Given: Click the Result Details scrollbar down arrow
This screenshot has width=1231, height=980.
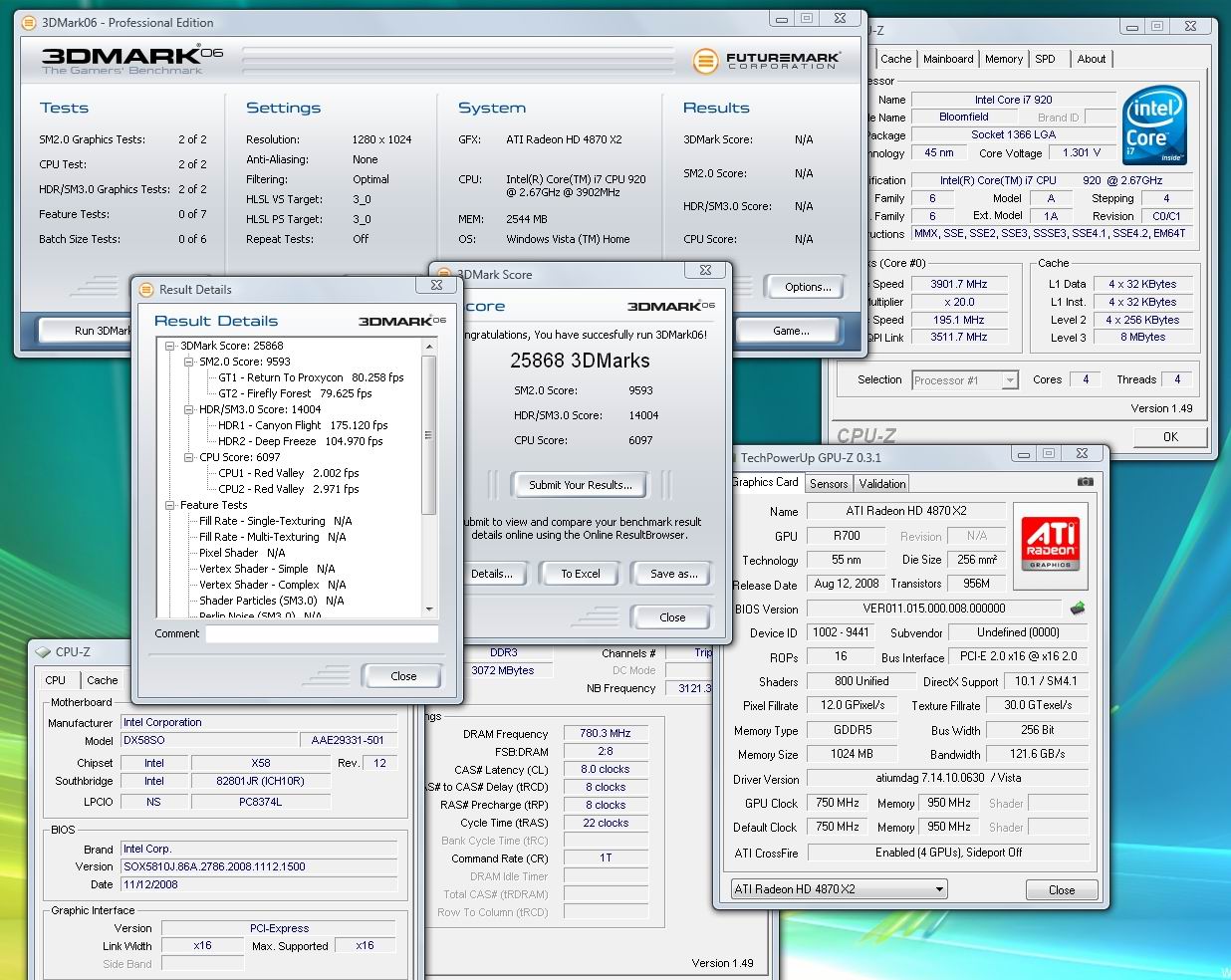Looking at the screenshot, I should coord(429,609).
